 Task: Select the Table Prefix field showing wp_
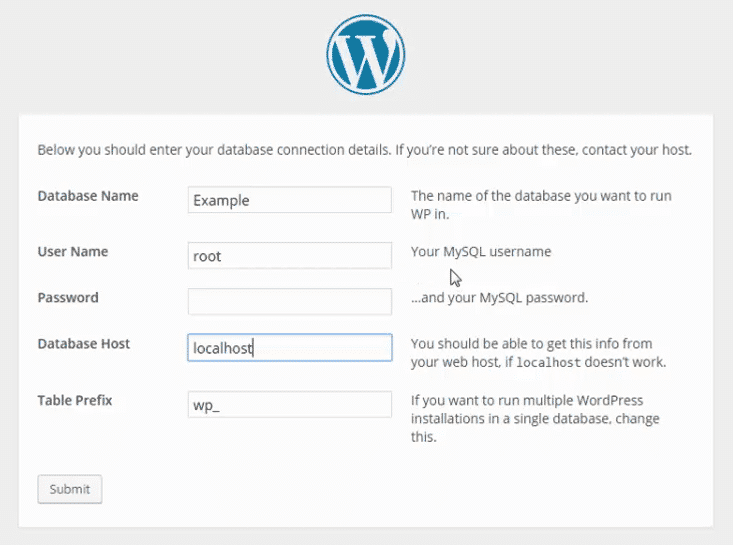pos(290,404)
